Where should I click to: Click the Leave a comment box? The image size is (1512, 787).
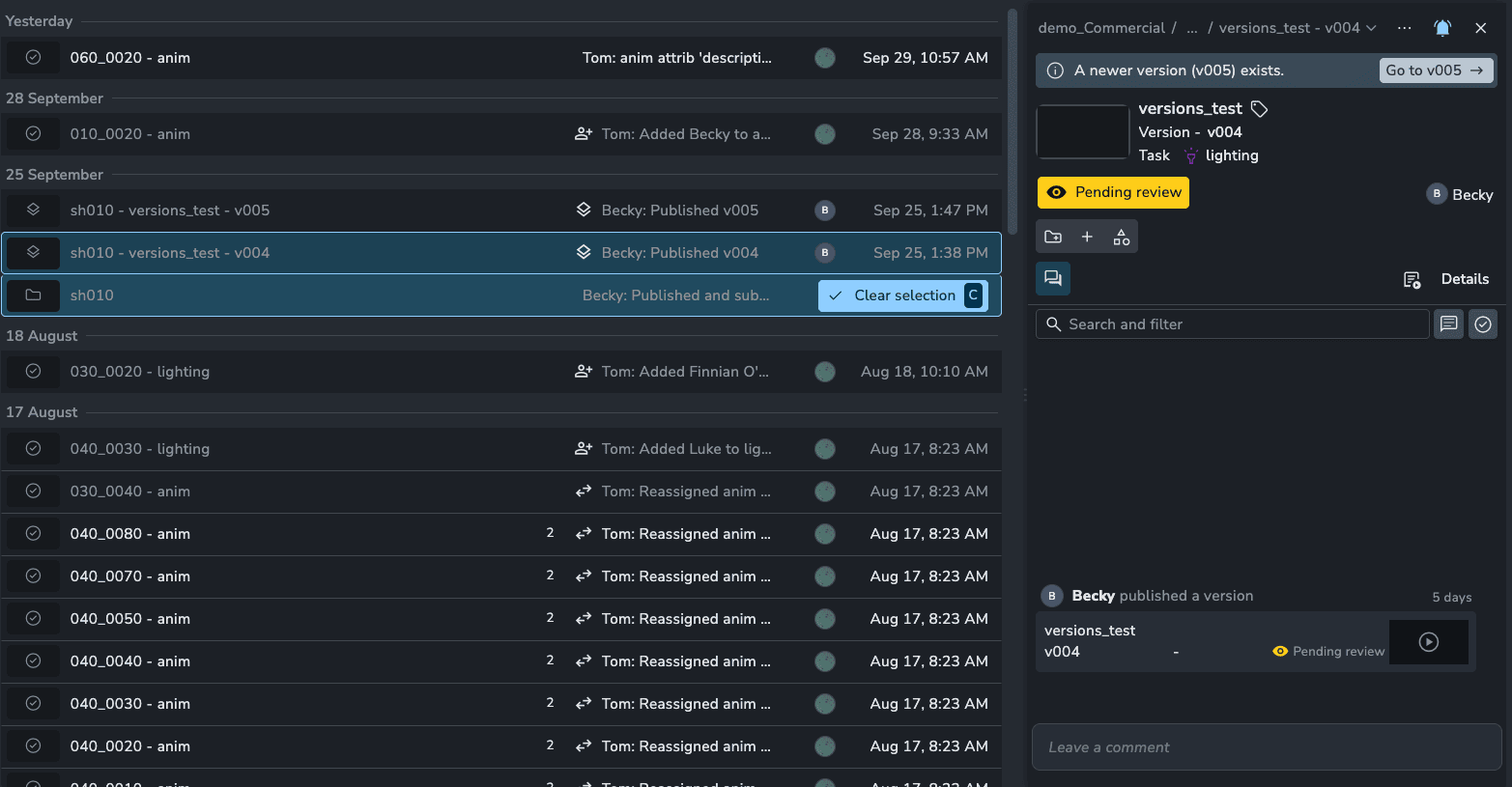click(1267, 747)
